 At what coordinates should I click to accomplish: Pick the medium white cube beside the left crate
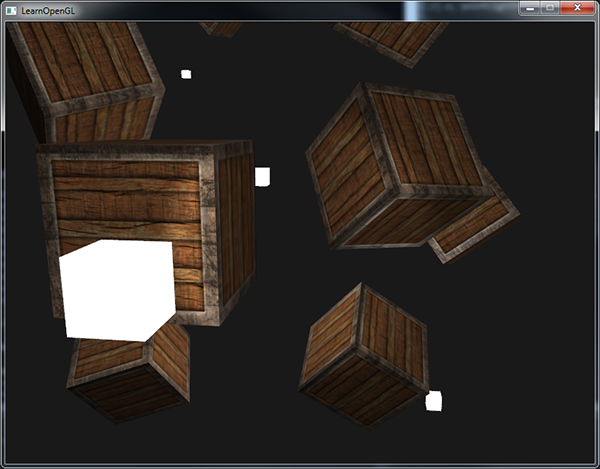click(x=262, y=177)
